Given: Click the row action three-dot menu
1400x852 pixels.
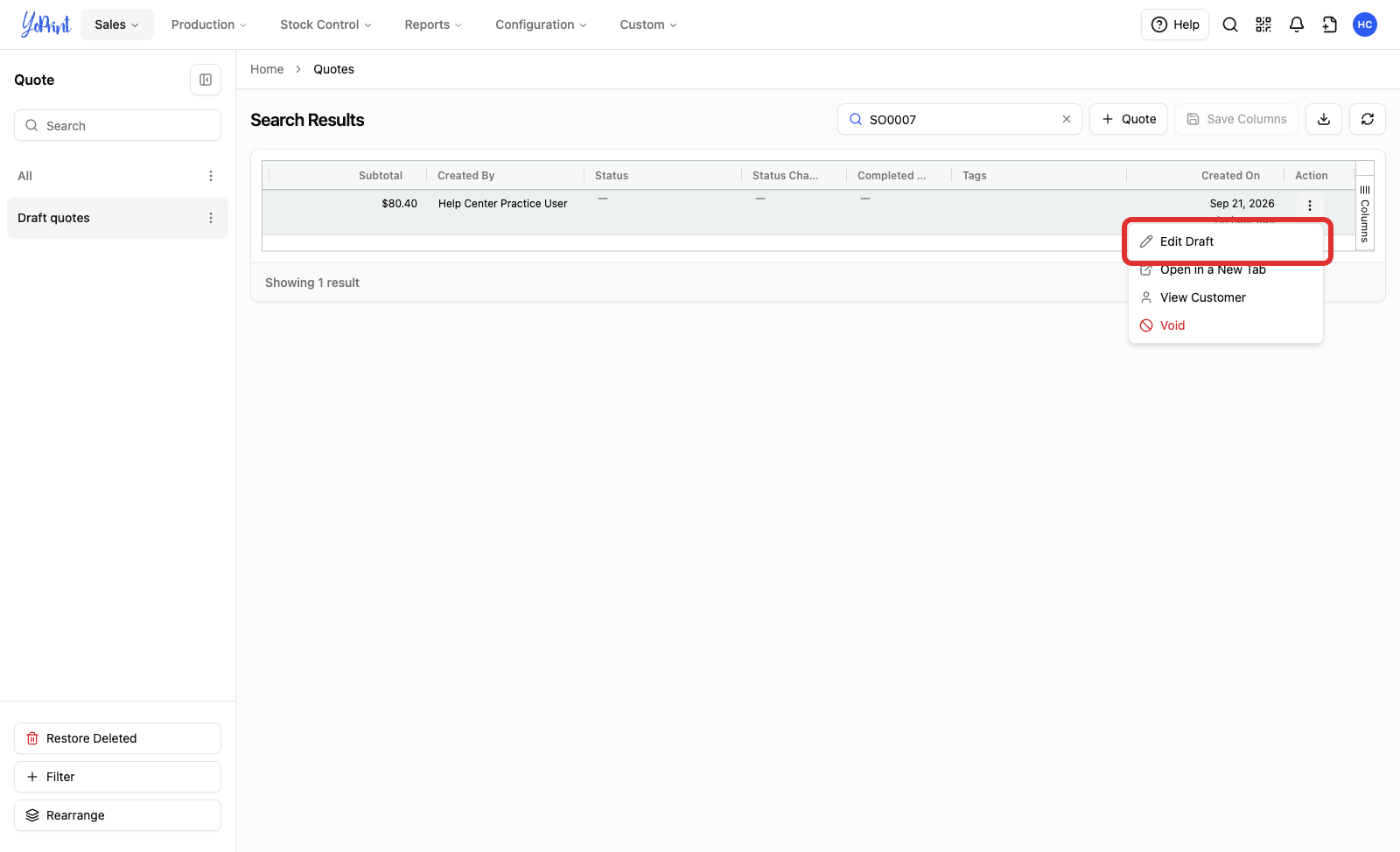Looking at the screenshot, I should point(1310,206).
